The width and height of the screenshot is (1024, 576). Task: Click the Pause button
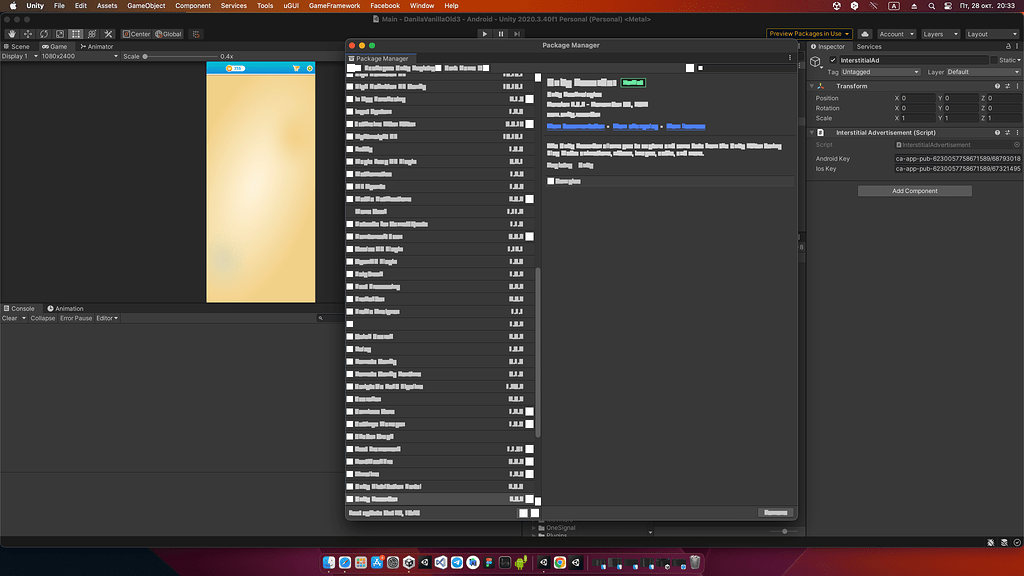[x=500, y=33]
